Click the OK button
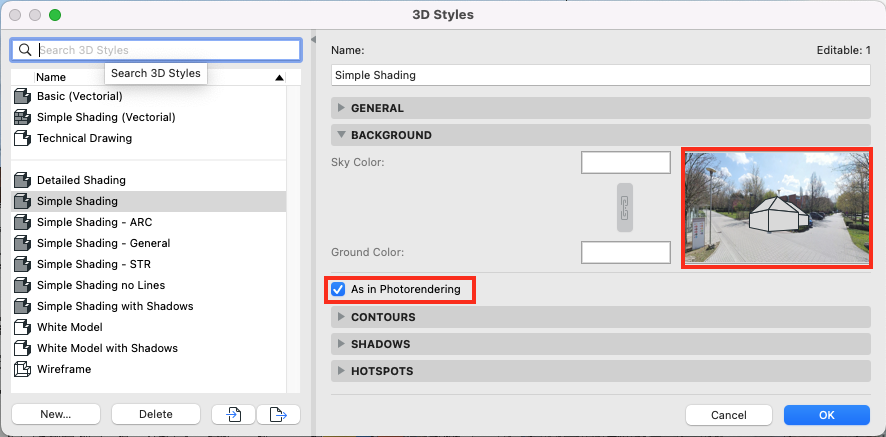Image resolution: width=886 pixels, height=437 pixels. point(827,415)
